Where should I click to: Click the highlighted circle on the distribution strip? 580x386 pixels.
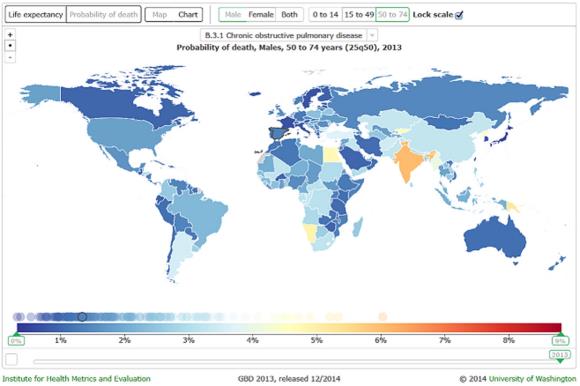(x=82, y=317)
